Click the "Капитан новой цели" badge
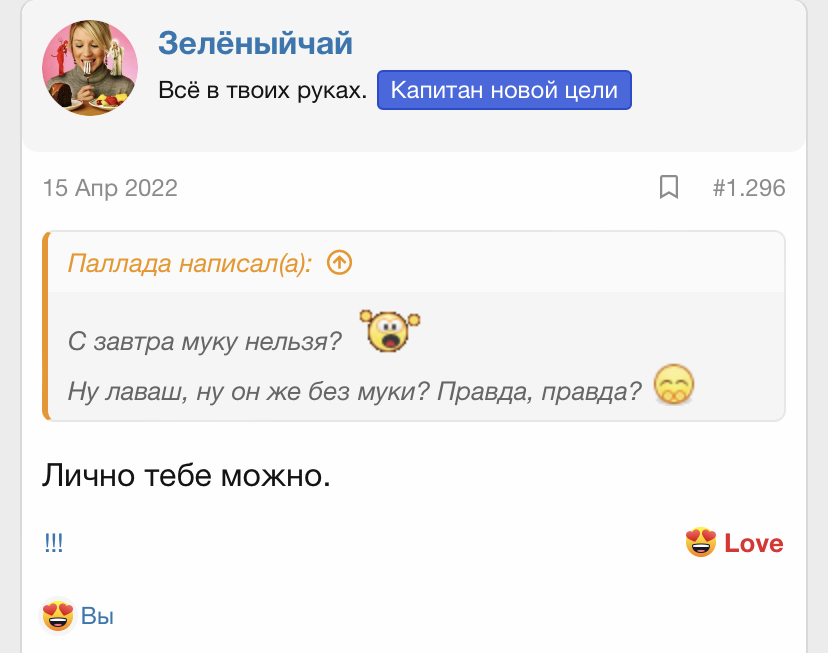The width and height of the screenshot is (828, 653). 504,90
